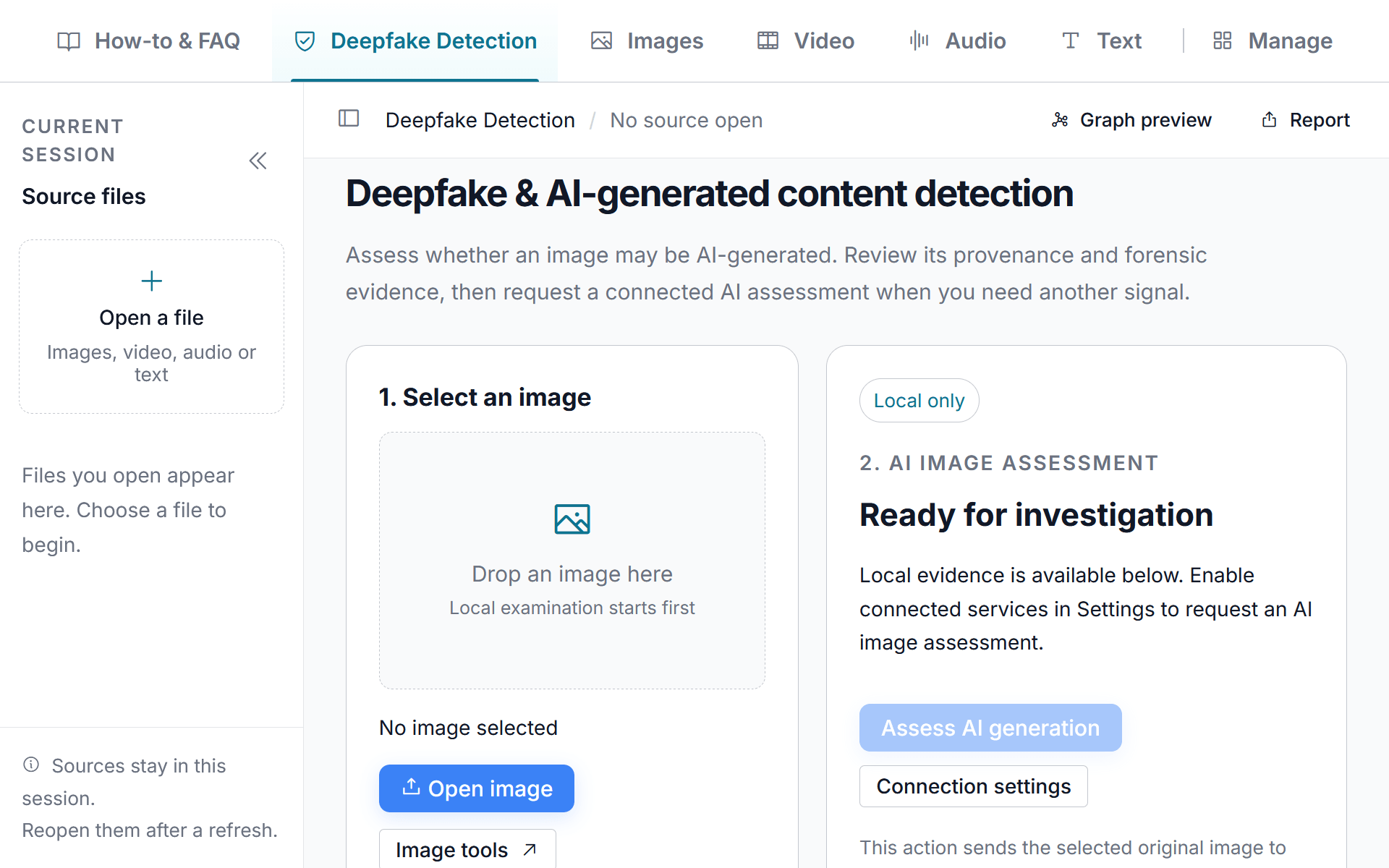Image resolution: width=1389 pixels, height=868 pixels.
Task: Collapse the Current Session sidebar with double chevron
Action: pyautogui.click(x=258, y=161)
